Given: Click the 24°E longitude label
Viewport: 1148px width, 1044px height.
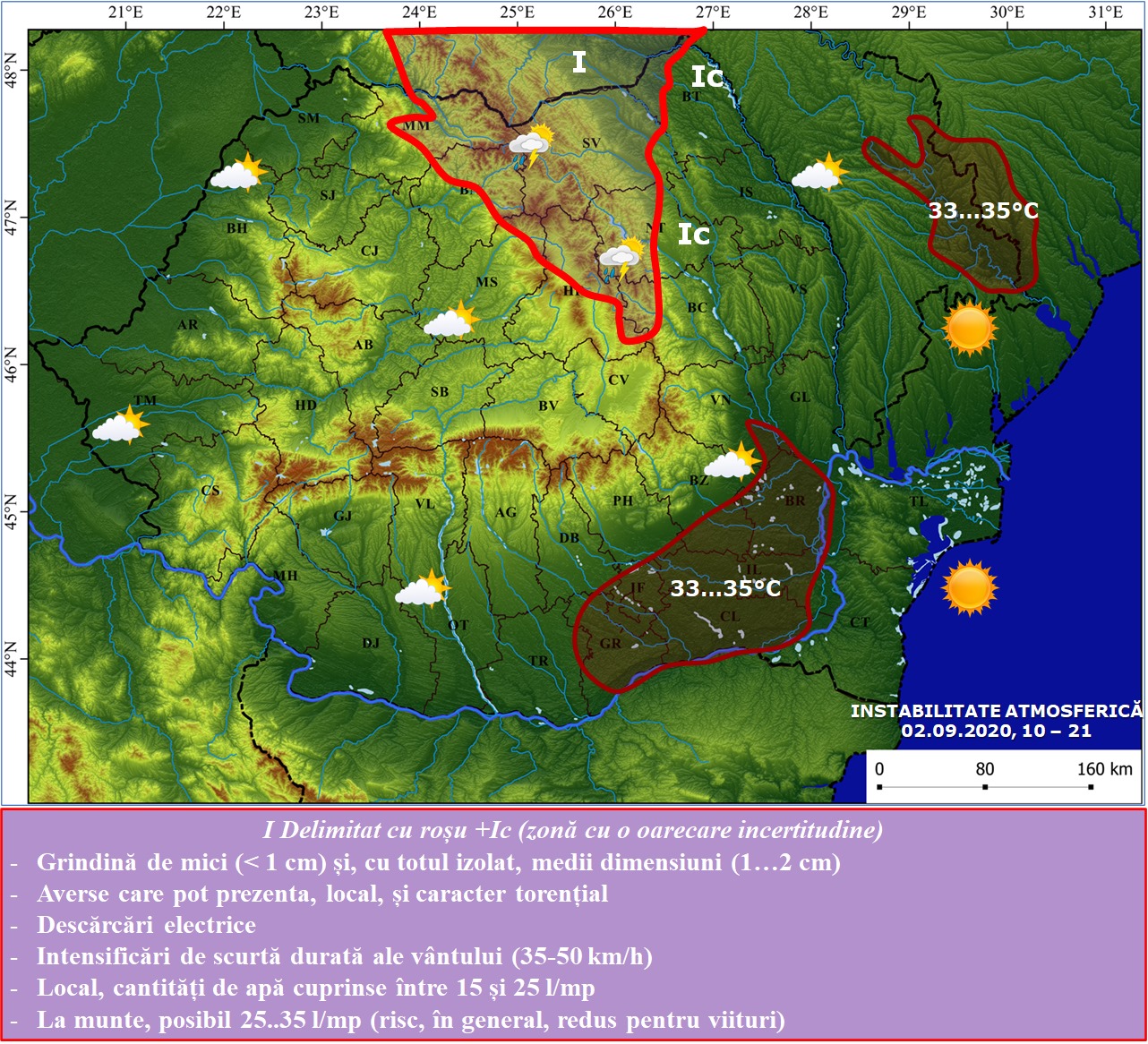Looking at the screenshot, I should (419, 13).
